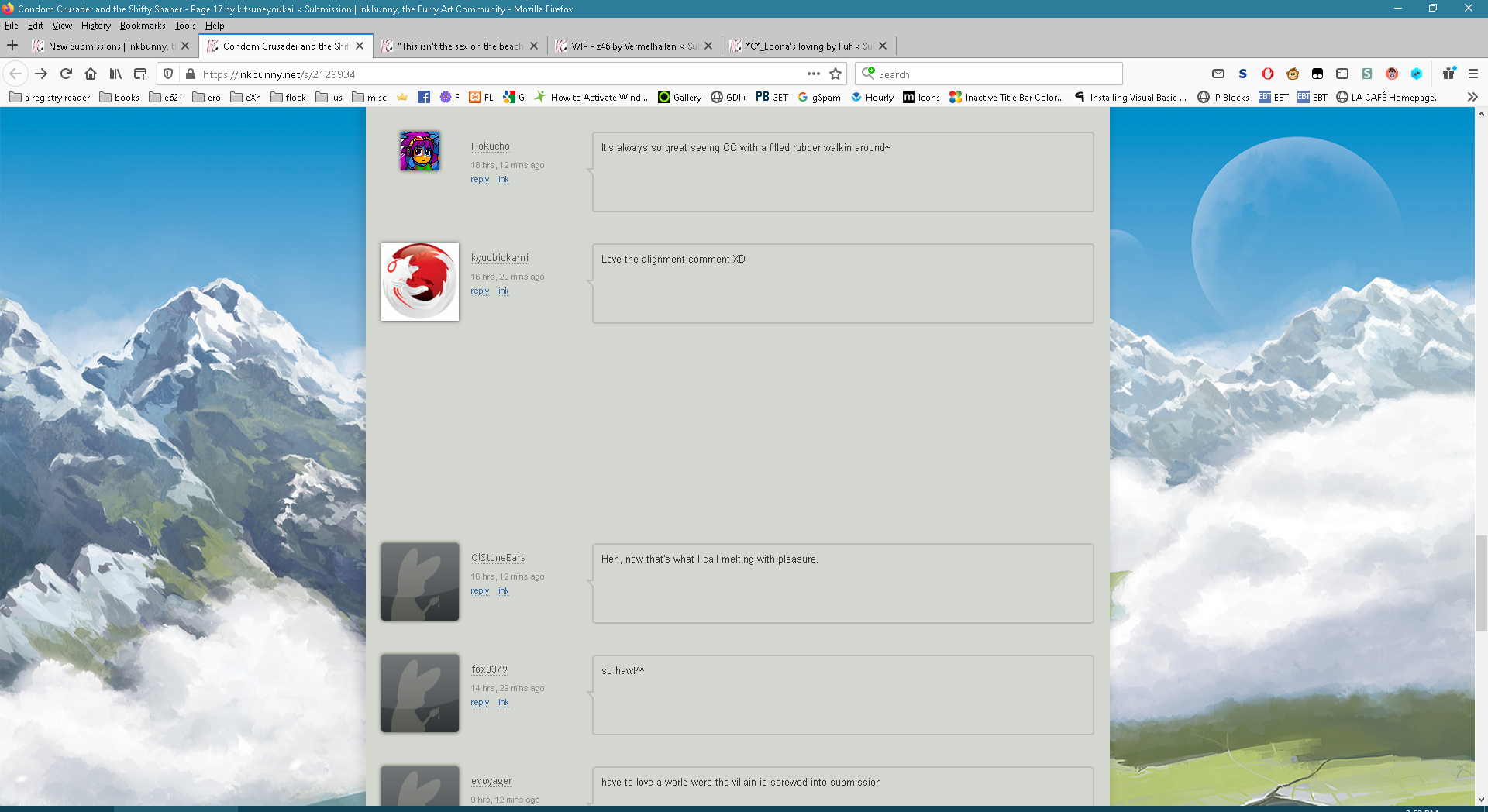The height and width of the screenshot is (812, 1488).
Task: Expand the ero bookmark folder
Action: (206, 97)
